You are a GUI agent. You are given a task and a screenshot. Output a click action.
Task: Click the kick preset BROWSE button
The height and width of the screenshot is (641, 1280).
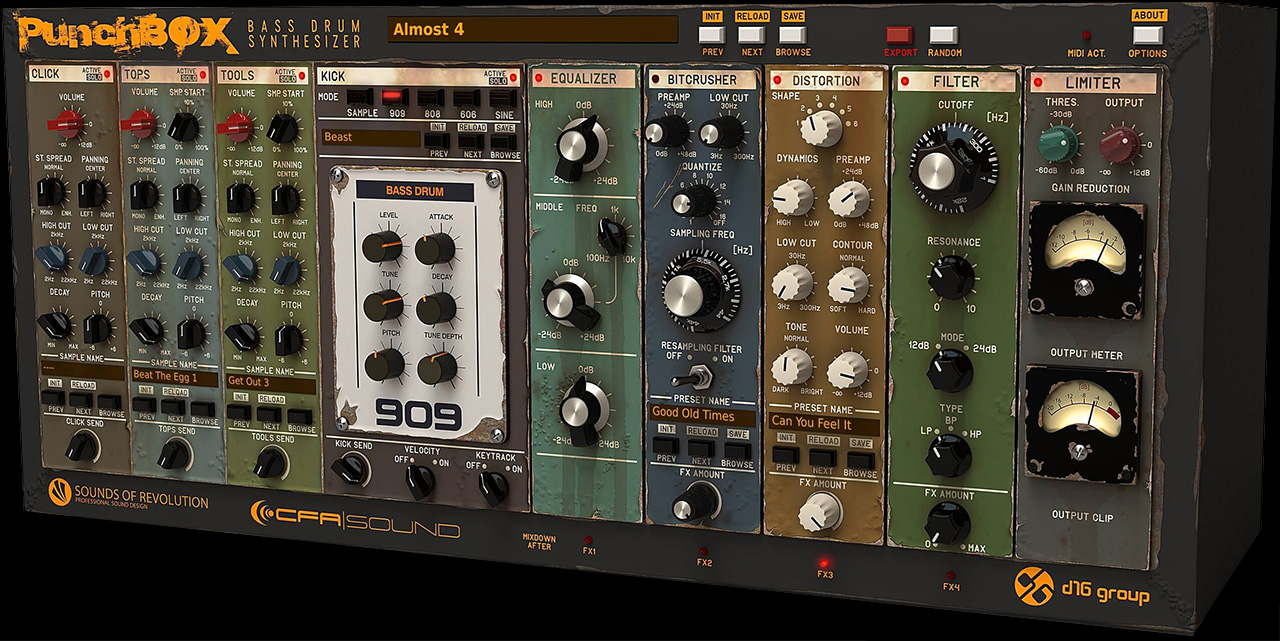pos(504,143)
